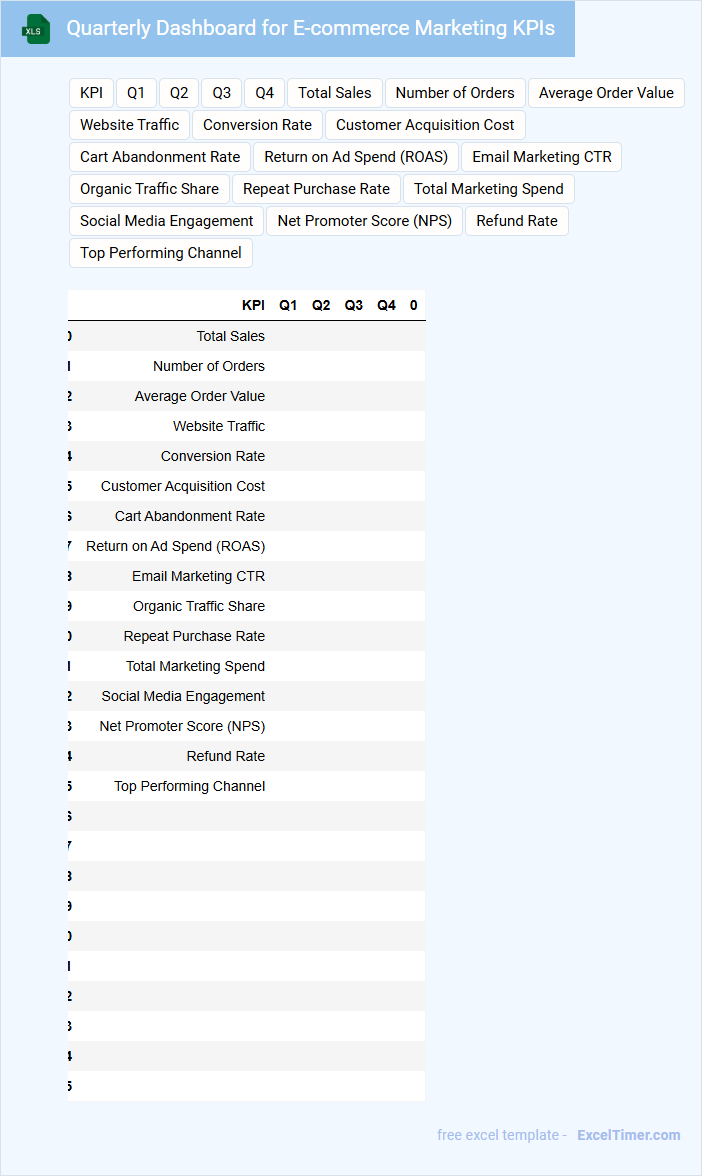
Task: Open the ExcelTimer.com link
Action: (629, 1135)
